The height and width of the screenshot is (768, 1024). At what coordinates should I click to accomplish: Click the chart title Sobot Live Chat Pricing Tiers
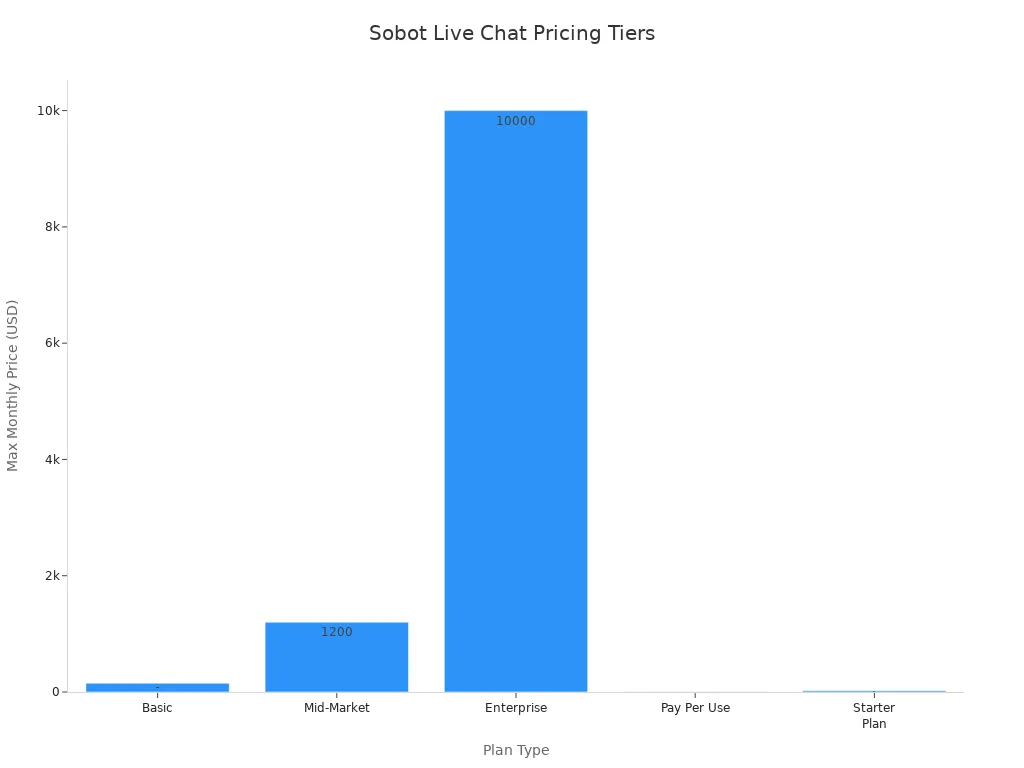point(512,33)
